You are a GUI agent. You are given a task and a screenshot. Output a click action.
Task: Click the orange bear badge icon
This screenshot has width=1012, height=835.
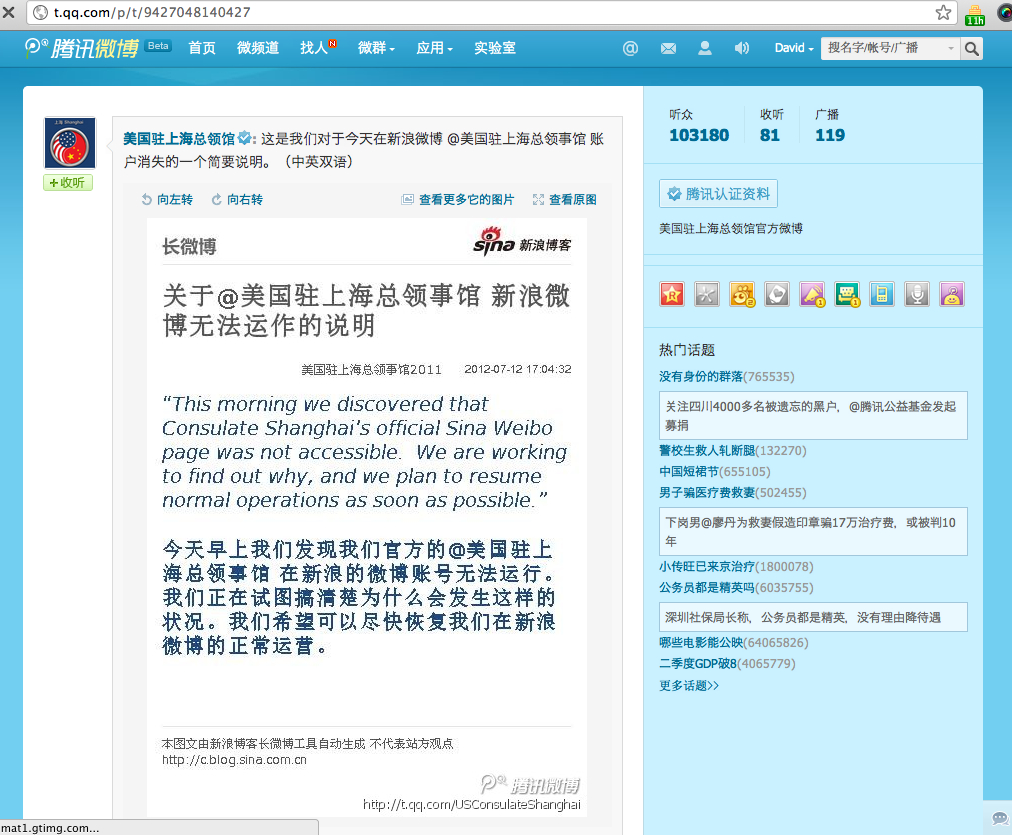pos(742,294)
